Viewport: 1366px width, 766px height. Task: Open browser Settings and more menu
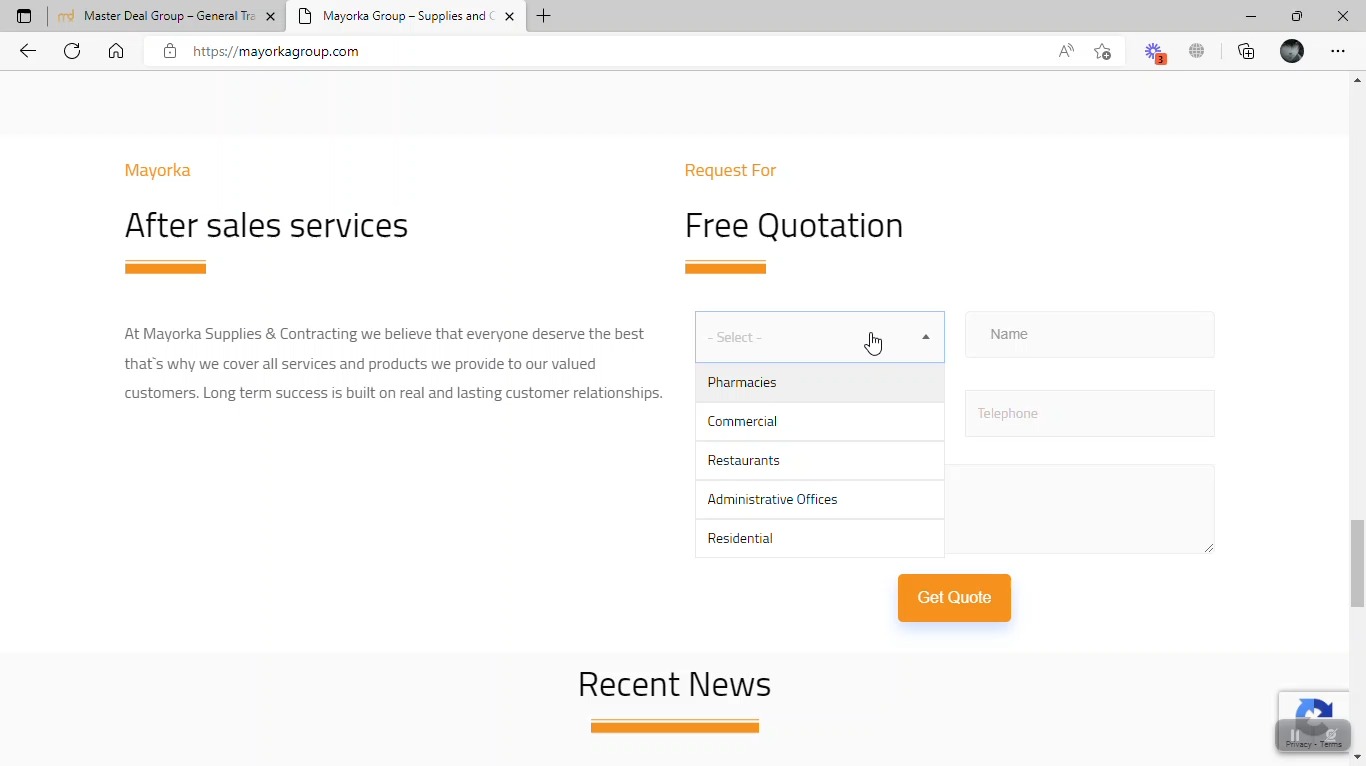pyautogui.click(x=1338, y=51)
